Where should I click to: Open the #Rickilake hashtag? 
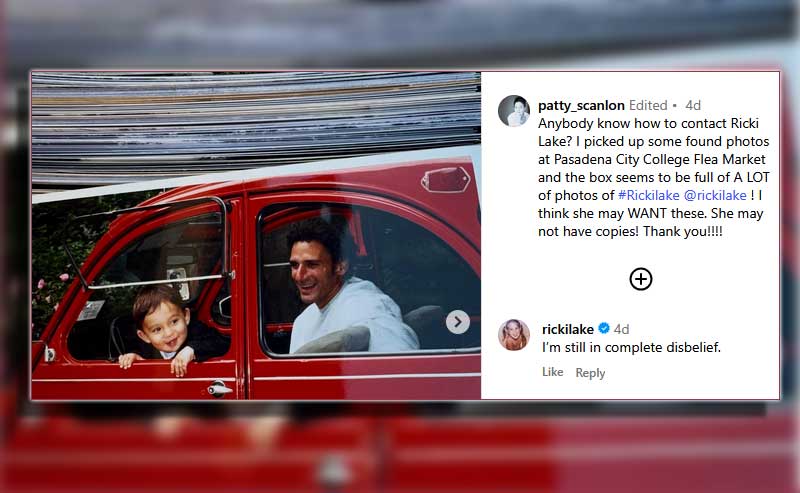click(648, 195)
